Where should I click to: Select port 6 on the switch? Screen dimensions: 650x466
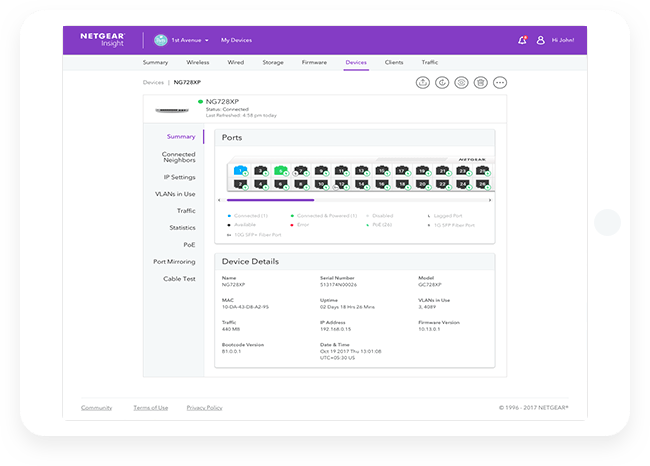281,184
